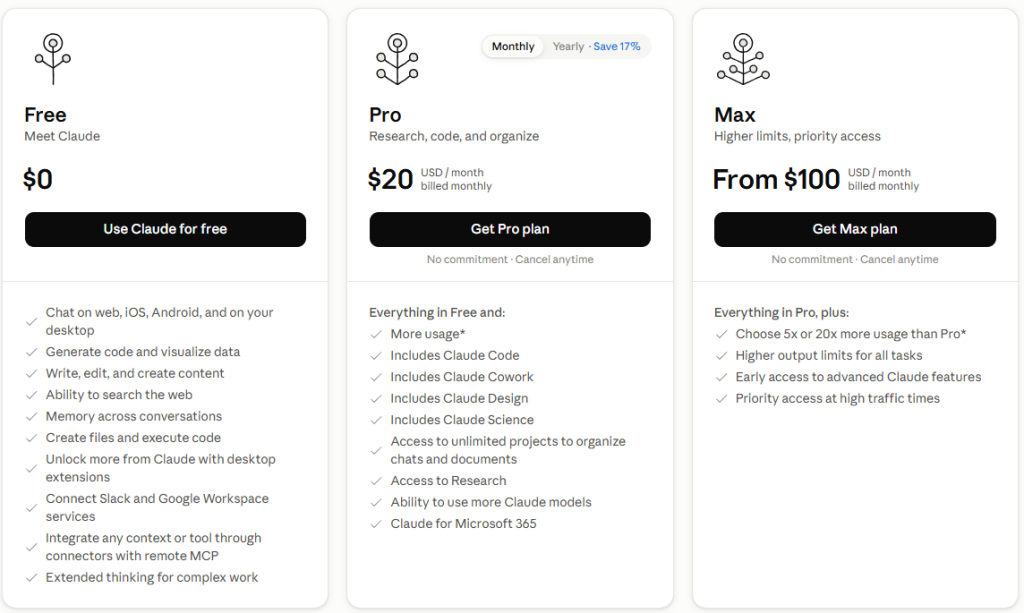Click Choose 5x or 20x more usage item

pos(850,334)
